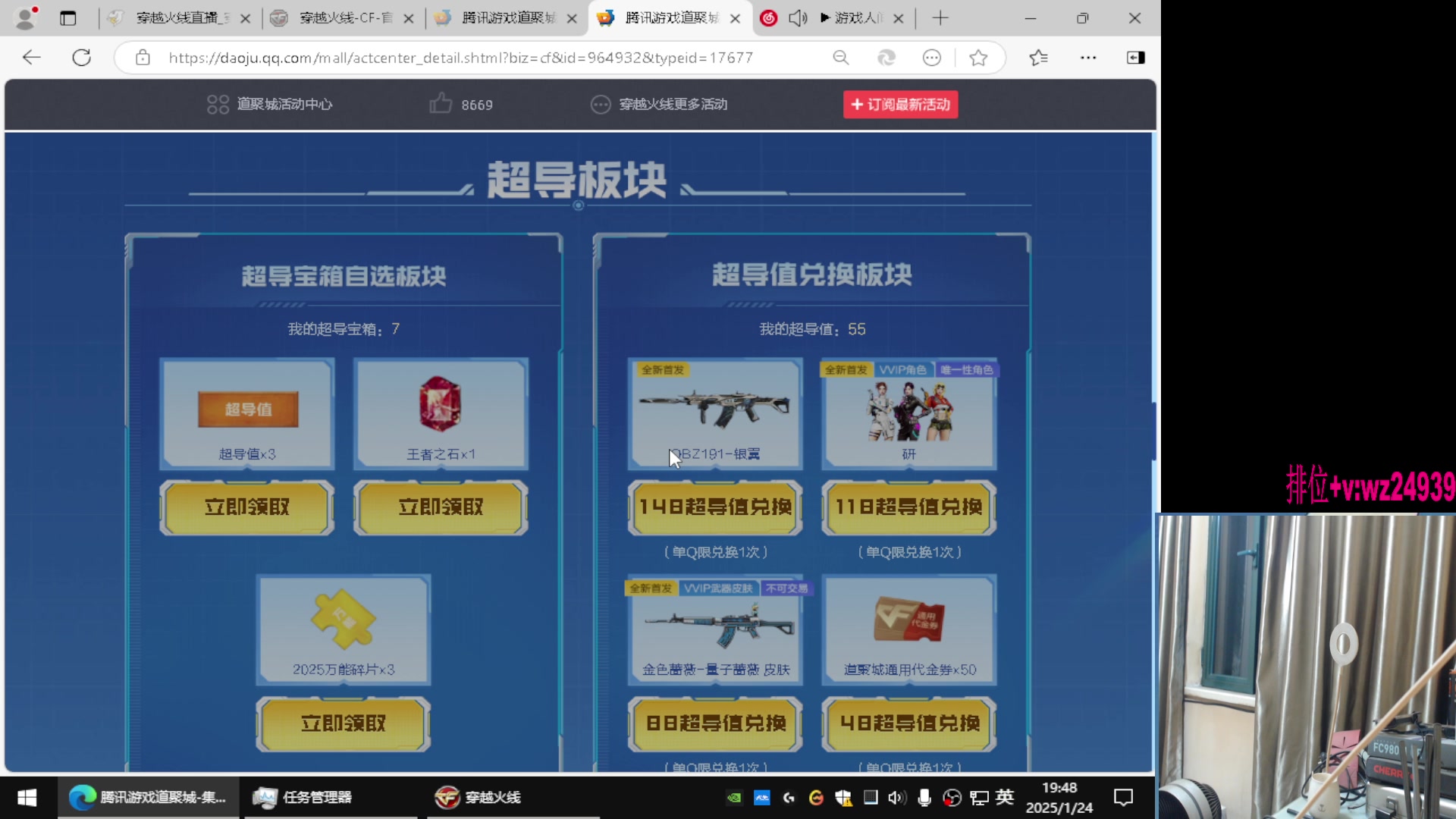Click the network tray icon

click(x=979, y=797)
